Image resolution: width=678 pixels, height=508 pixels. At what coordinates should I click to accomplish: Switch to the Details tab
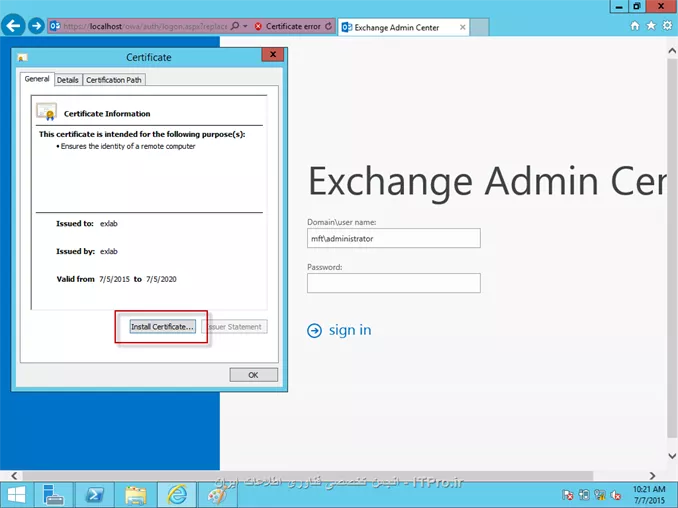coord(67,80)
